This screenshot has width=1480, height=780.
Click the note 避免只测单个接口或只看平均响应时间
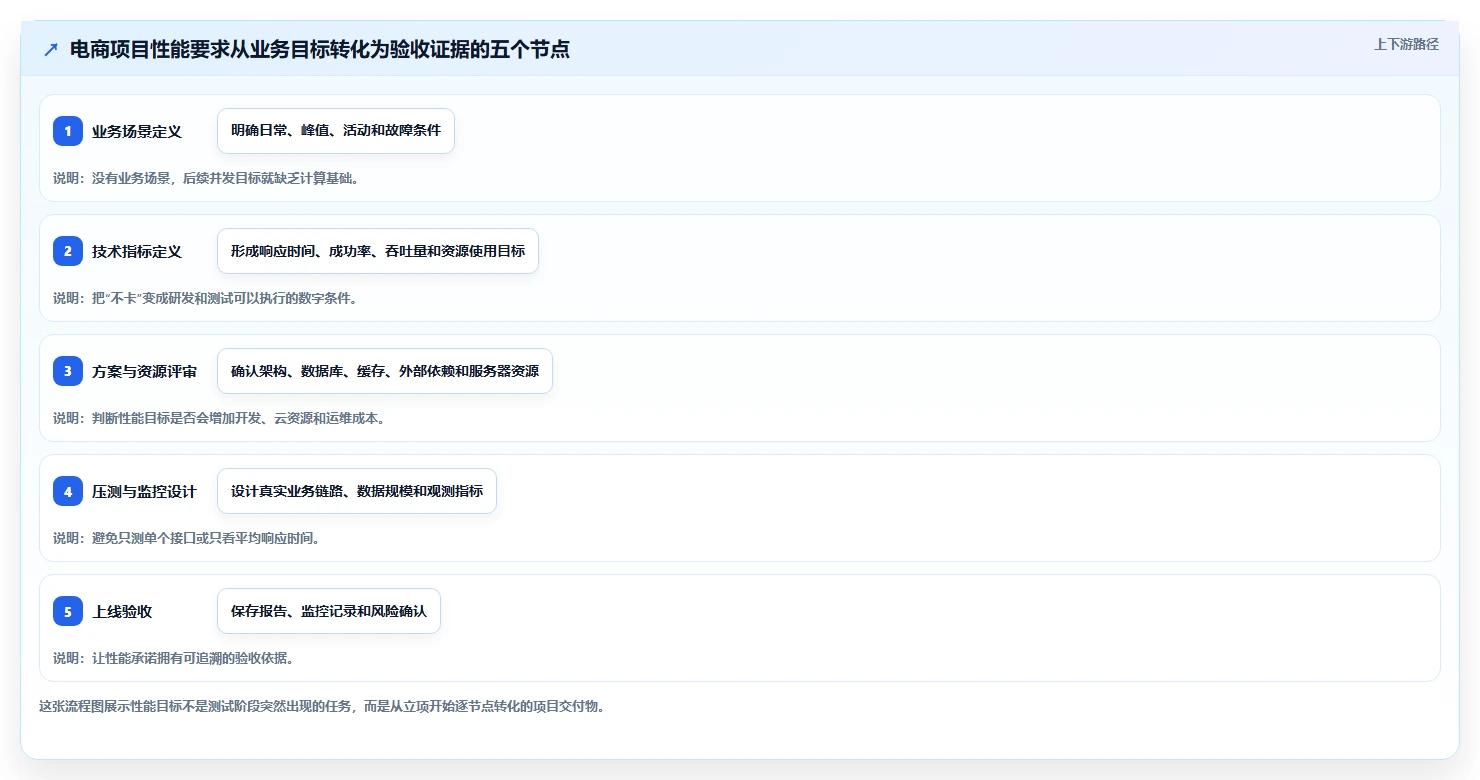pos(186,538)
